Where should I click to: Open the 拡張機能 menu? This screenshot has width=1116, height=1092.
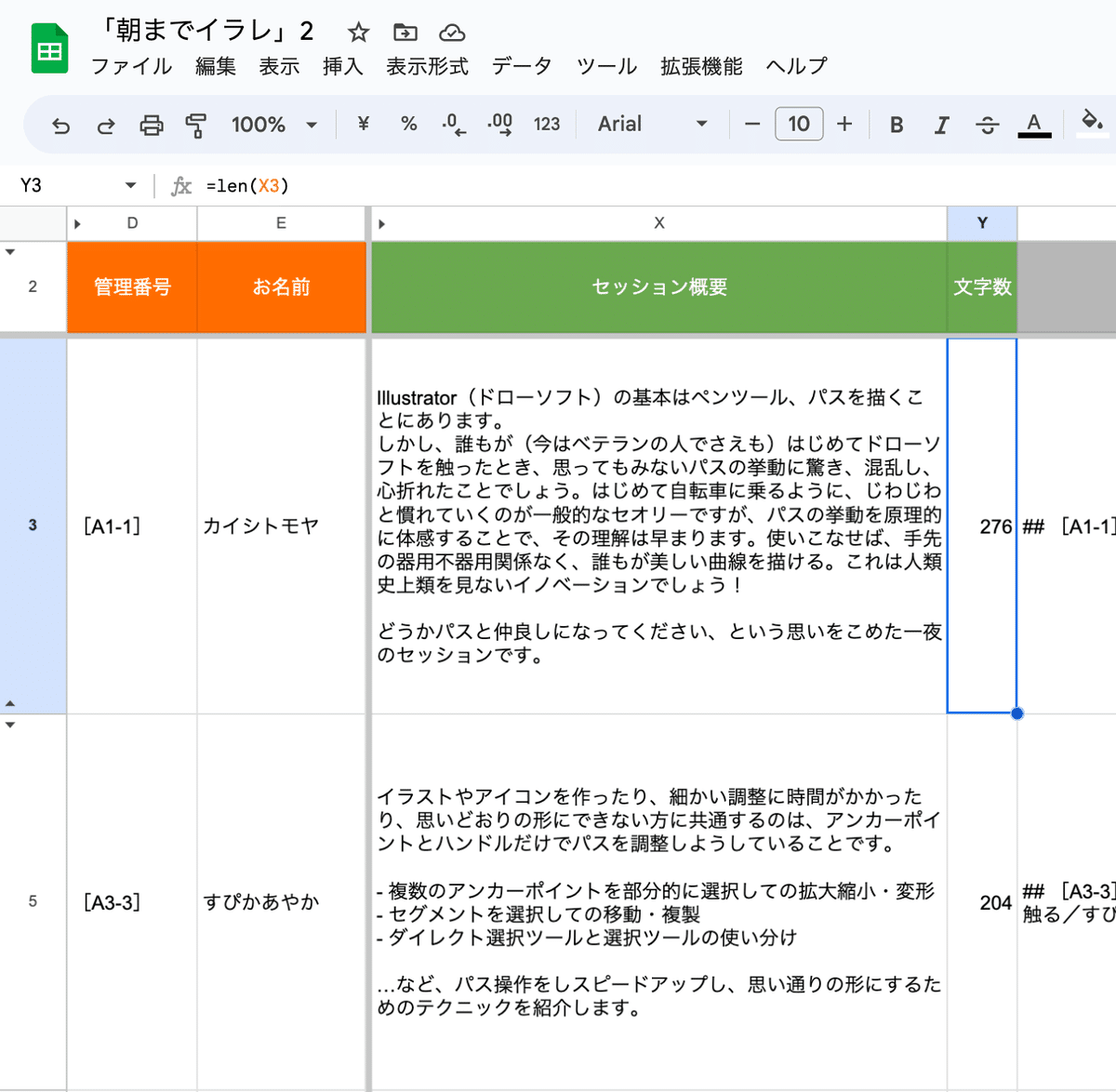701,66
